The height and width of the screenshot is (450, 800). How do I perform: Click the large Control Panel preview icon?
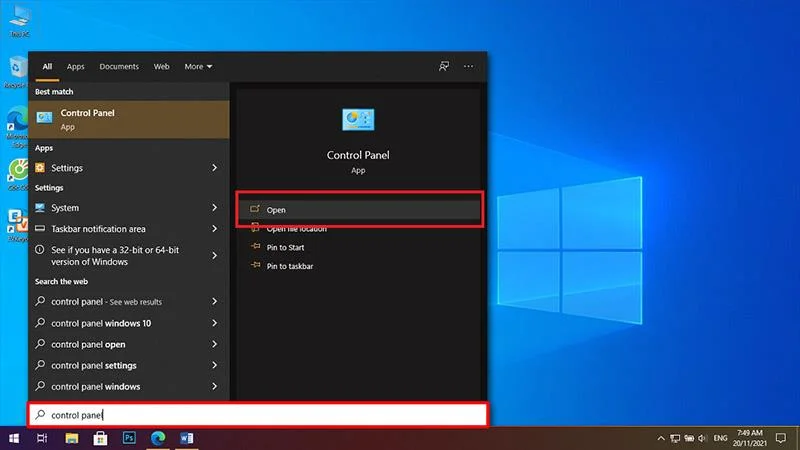pyautogui.click(x=358, y=119)
